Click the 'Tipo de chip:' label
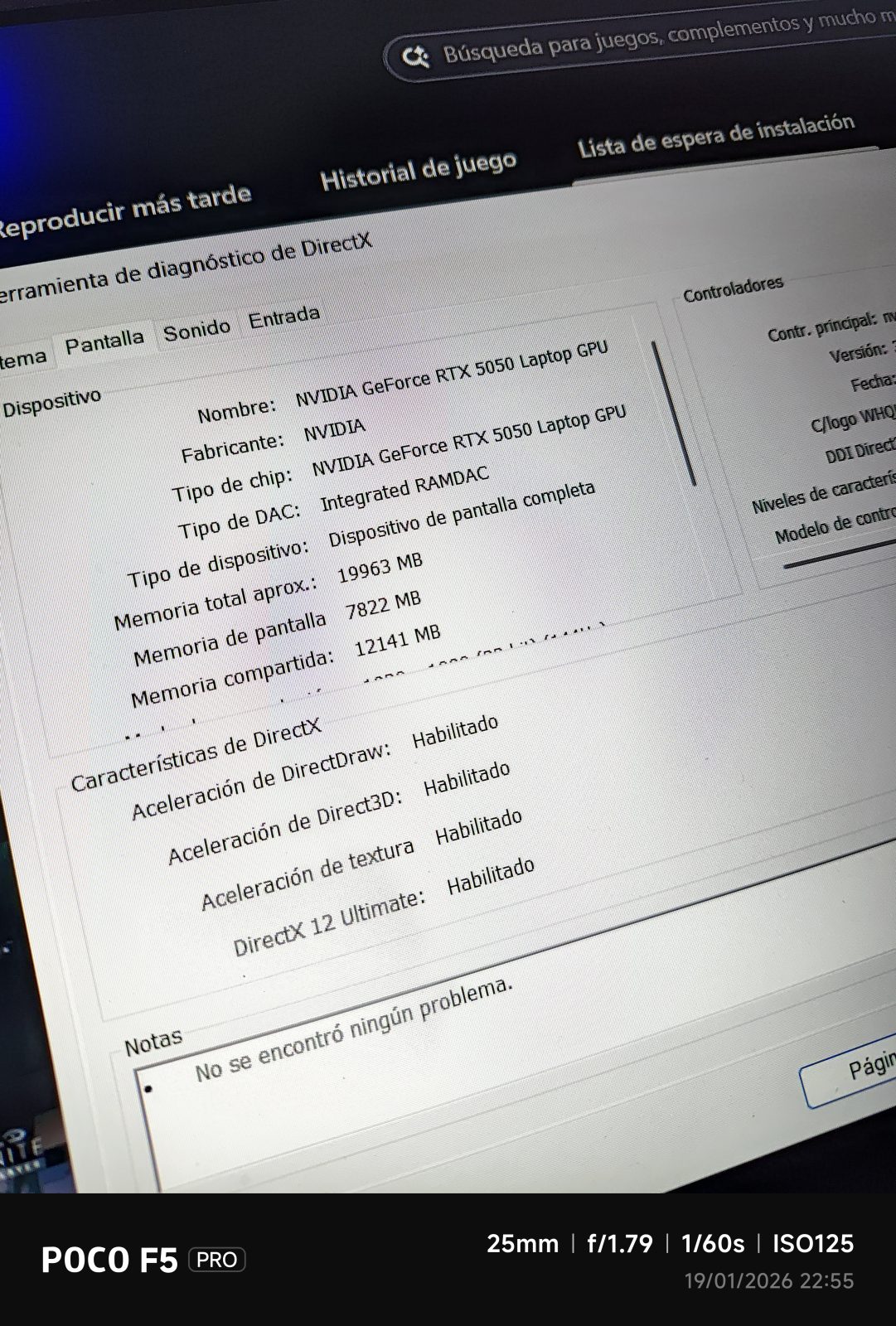This screenshot has width=896, height=1326. 232,485
